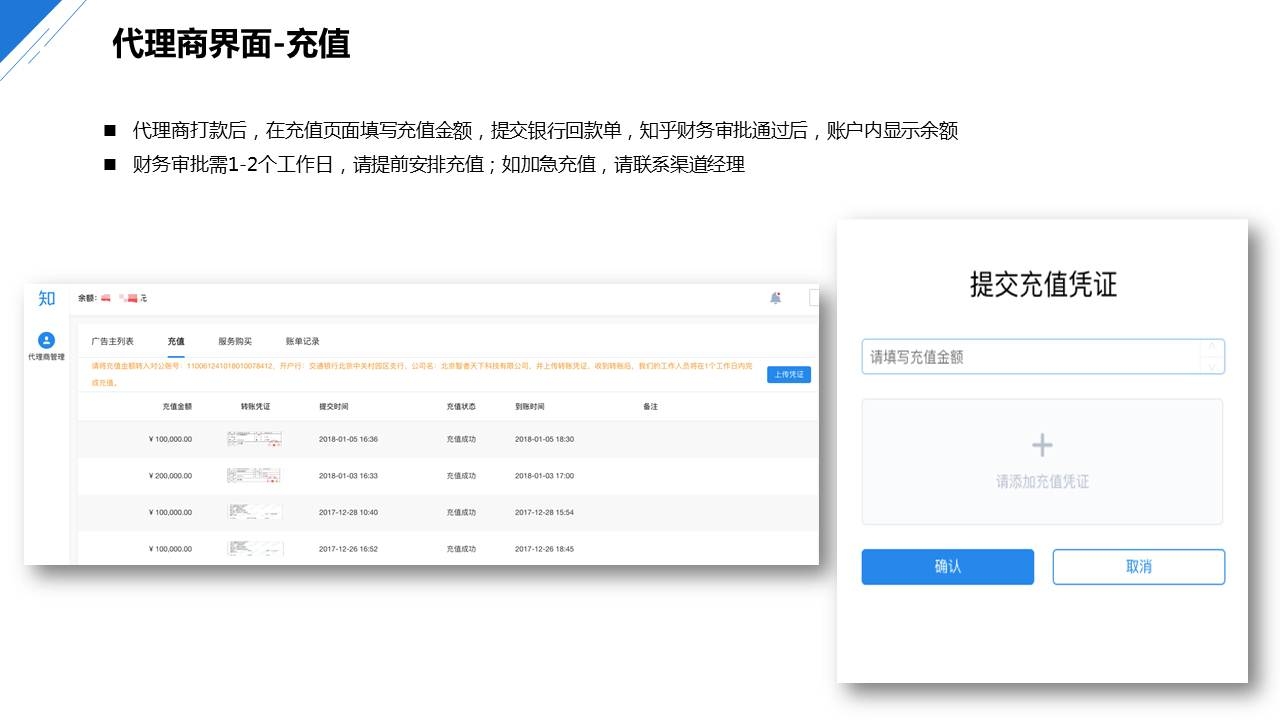Open voucher thumbnail for 2018-01-05 16:36 row

[254, 439]
